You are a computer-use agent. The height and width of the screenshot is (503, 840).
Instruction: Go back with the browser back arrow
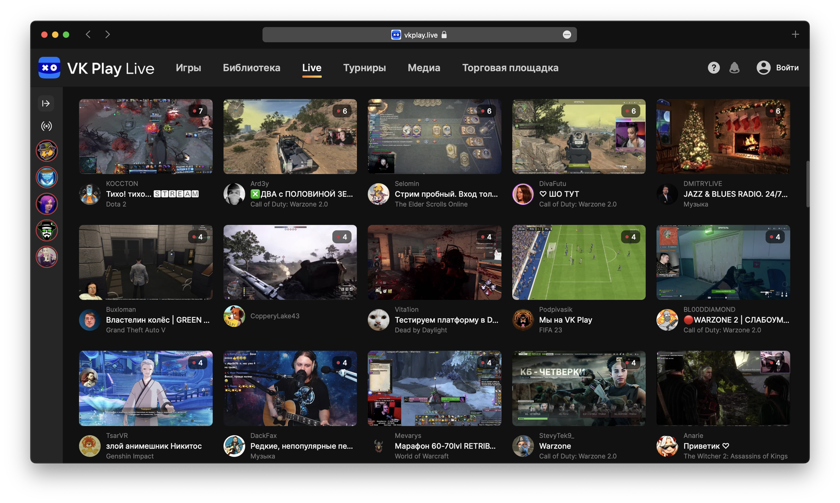point(88,34)
